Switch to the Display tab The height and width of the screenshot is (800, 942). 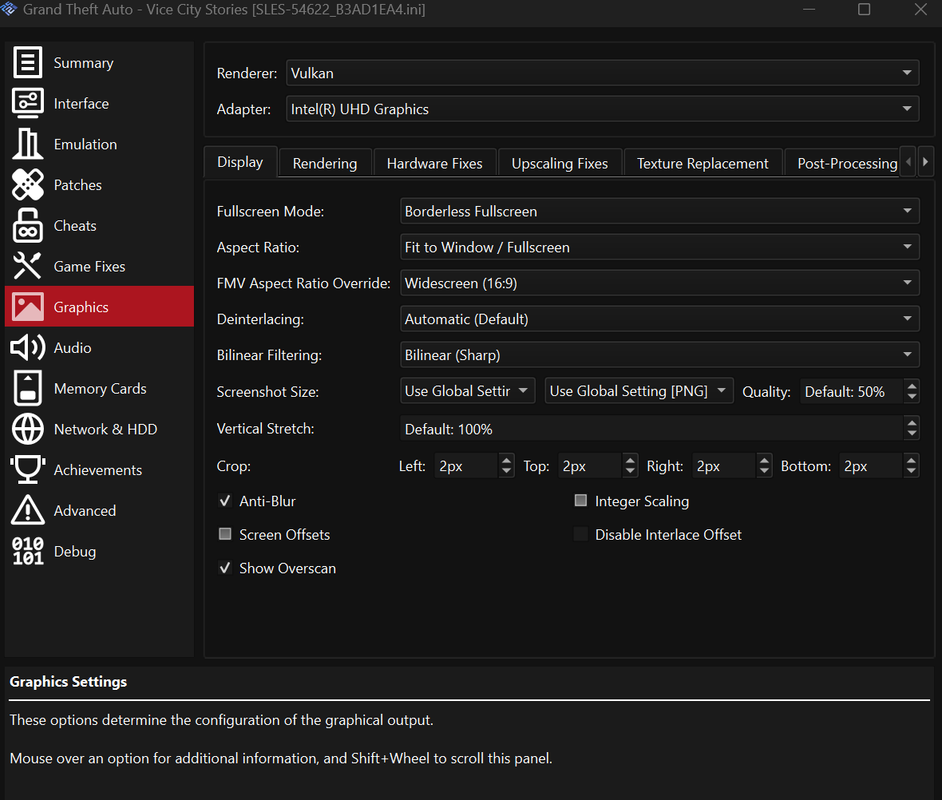[x=240, y=162]
